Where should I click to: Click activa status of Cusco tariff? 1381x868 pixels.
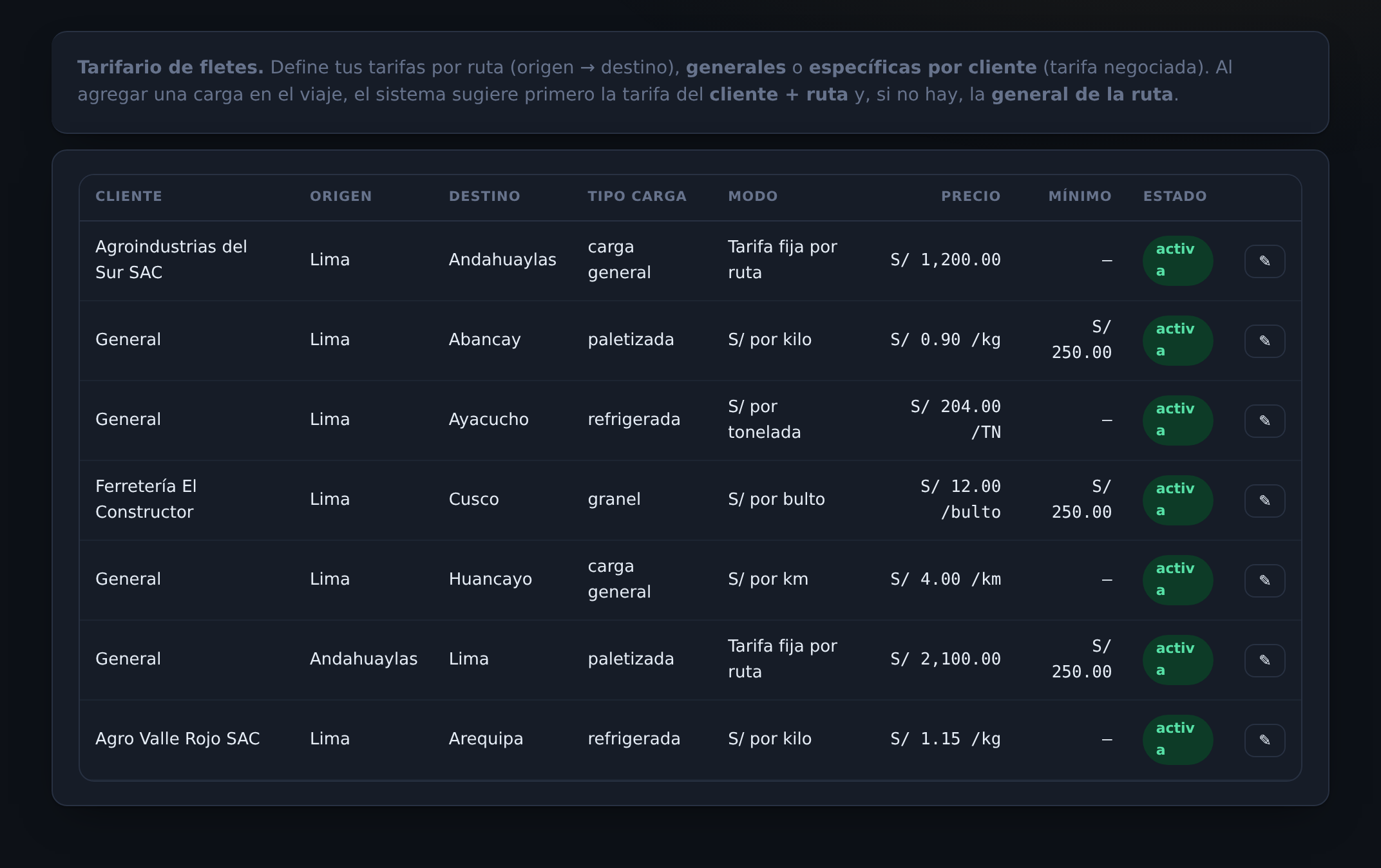tap(1177, 500)
